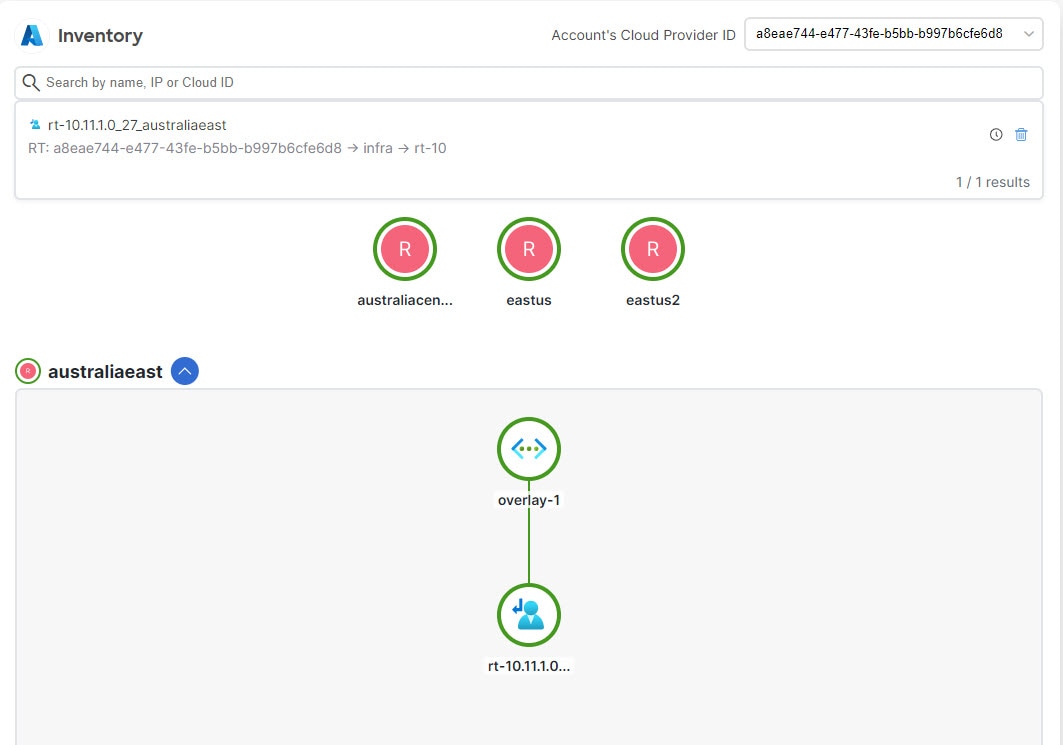Open the Cloud Provider ID dropdown
The width and height of the screenshot is (1063, 745).
tap(1027, 33)
